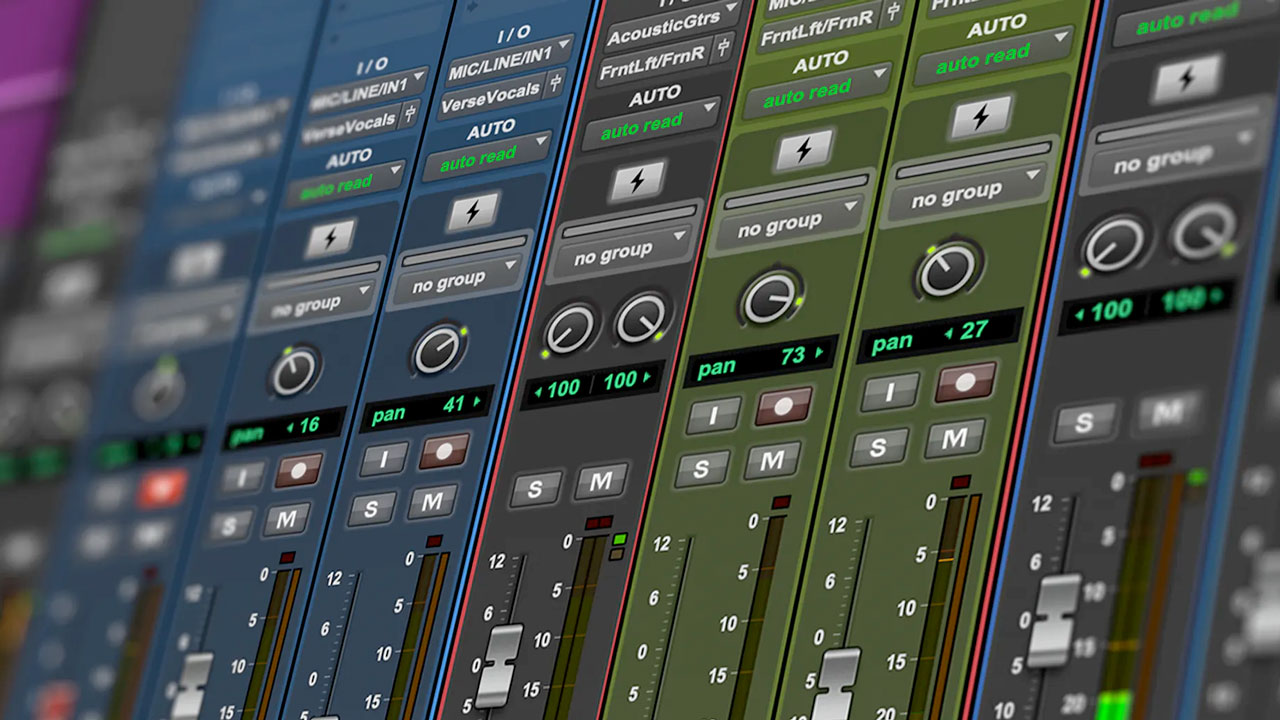This screenshot has height=720, width=1280.
Task: Click lightning bolt button on AcousticGtrs channel
Action: [x=638, y=182]
